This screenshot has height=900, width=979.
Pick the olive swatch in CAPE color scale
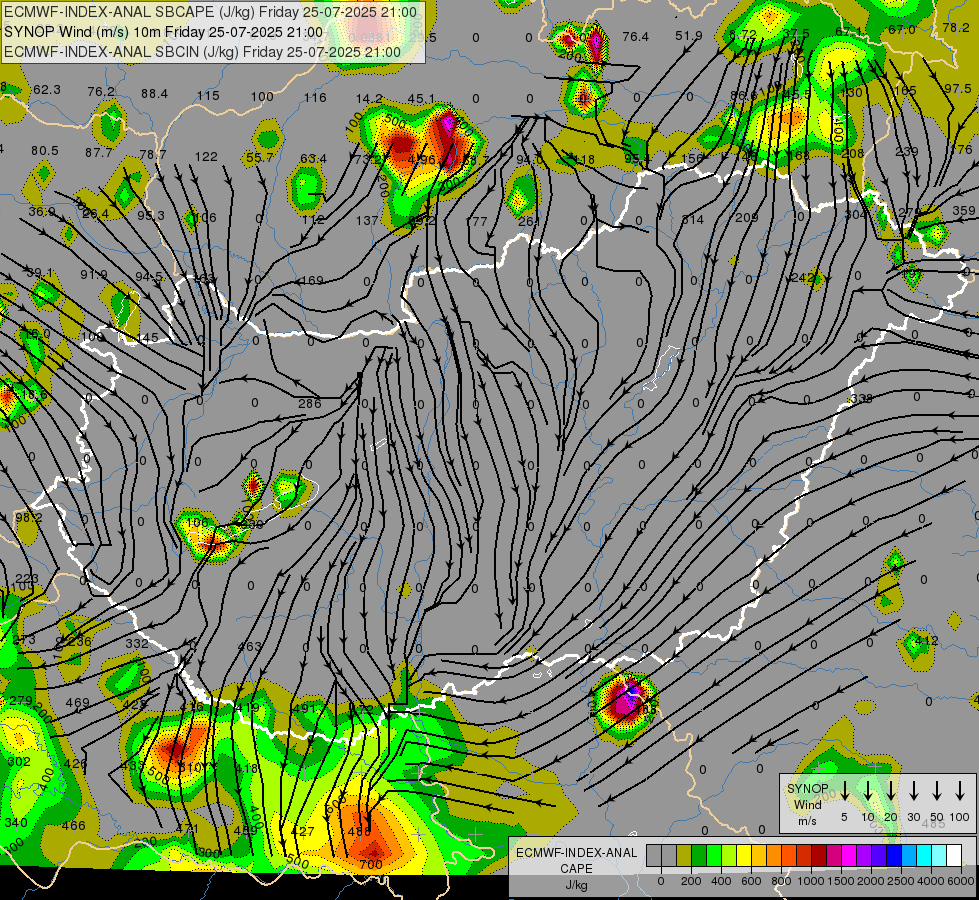pyautogui.click(x=684, y=856)
